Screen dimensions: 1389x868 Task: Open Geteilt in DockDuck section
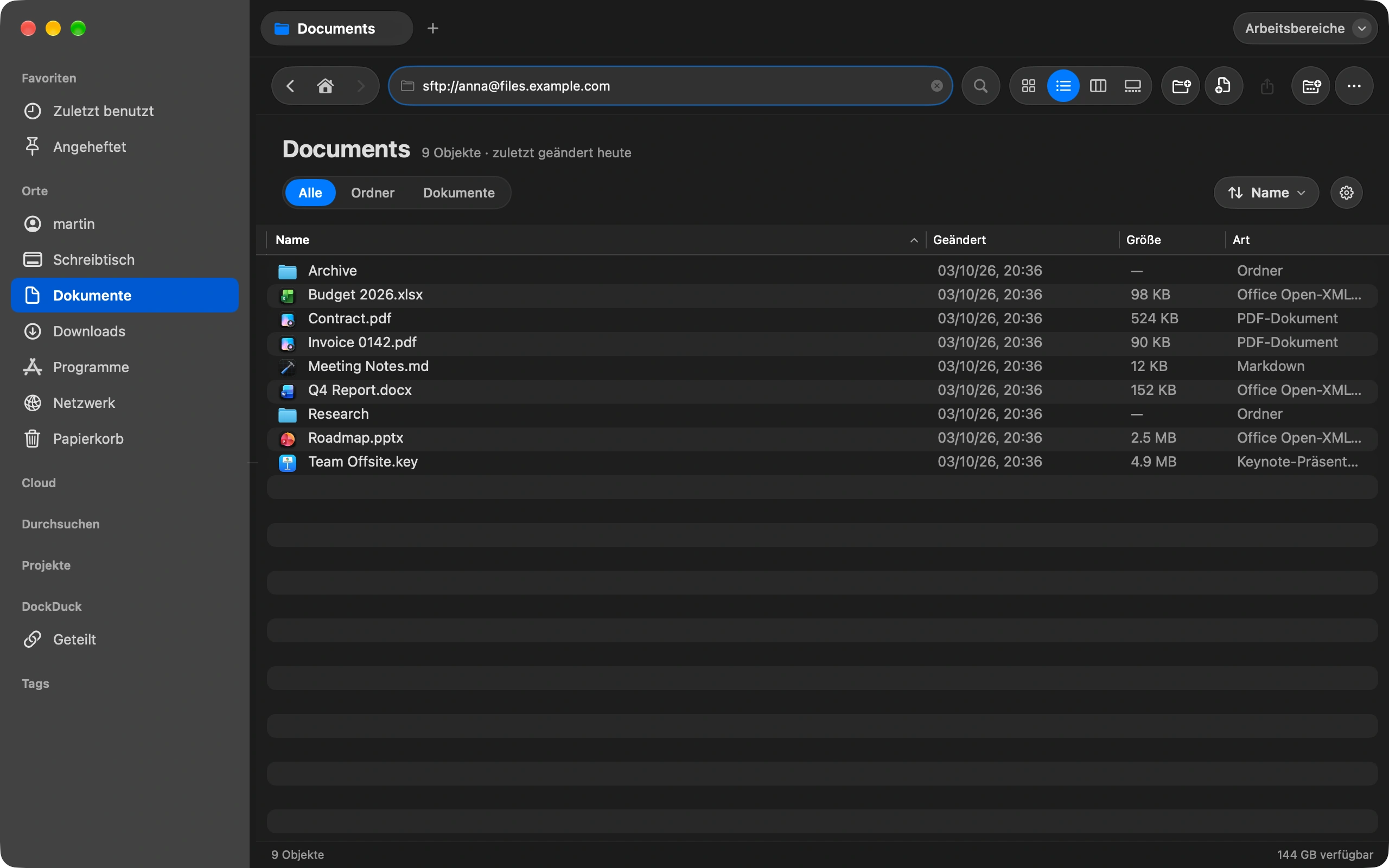click(125, 640)
